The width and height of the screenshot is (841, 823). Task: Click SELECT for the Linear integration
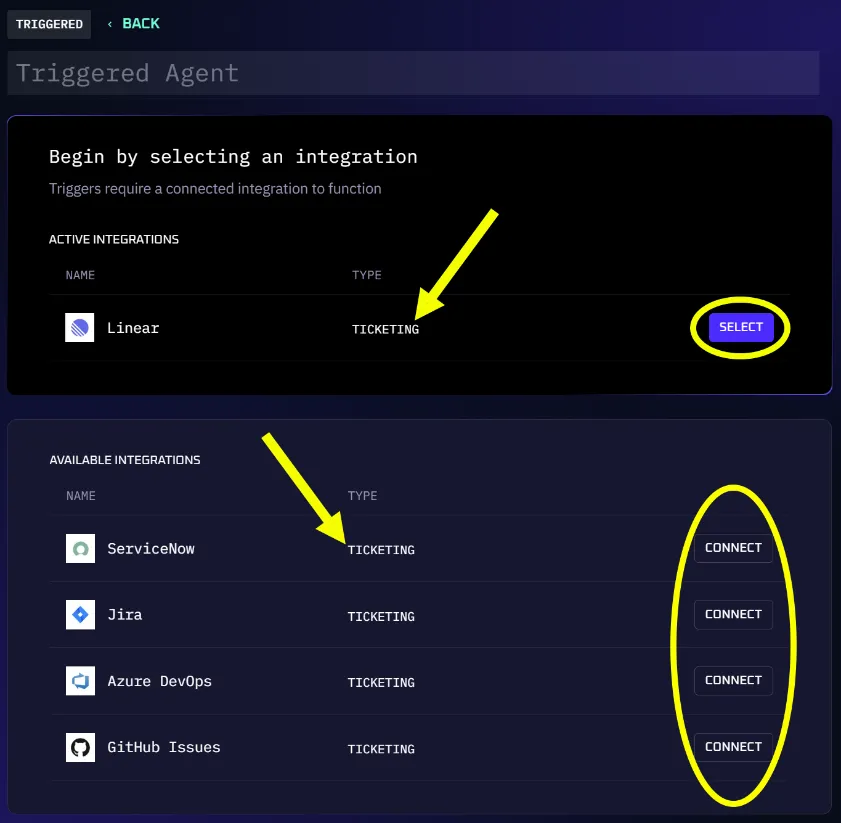pyautogui.click(x=740, y=327)
